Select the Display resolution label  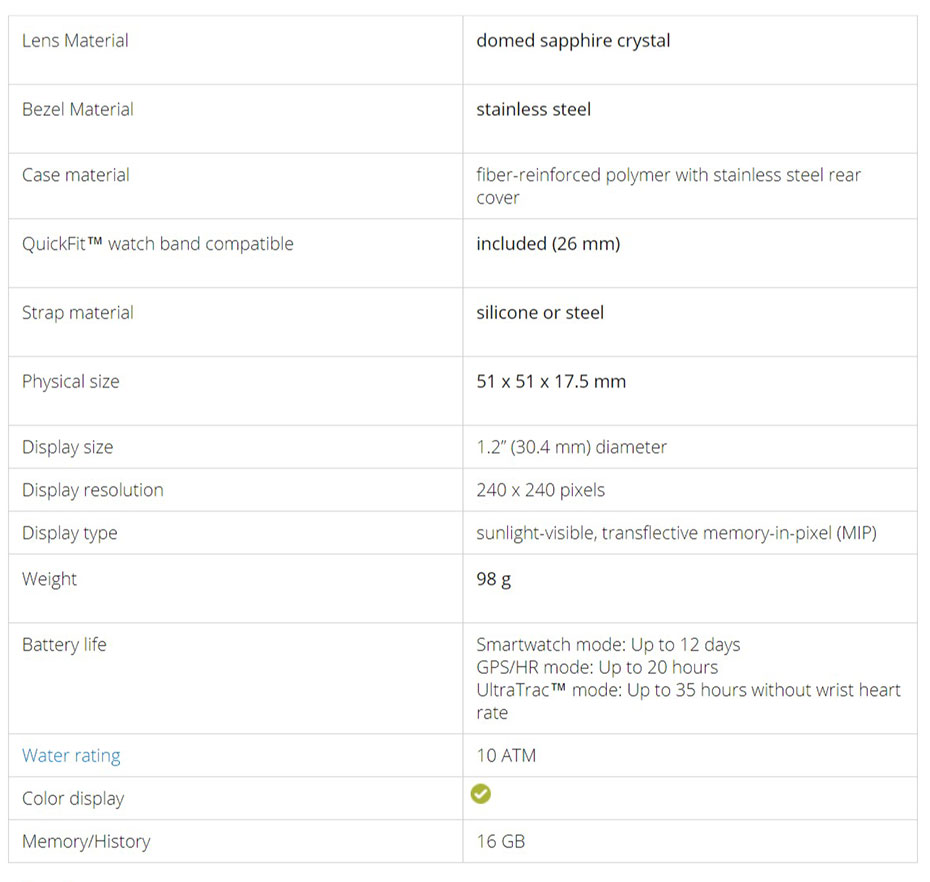point(93,490)
